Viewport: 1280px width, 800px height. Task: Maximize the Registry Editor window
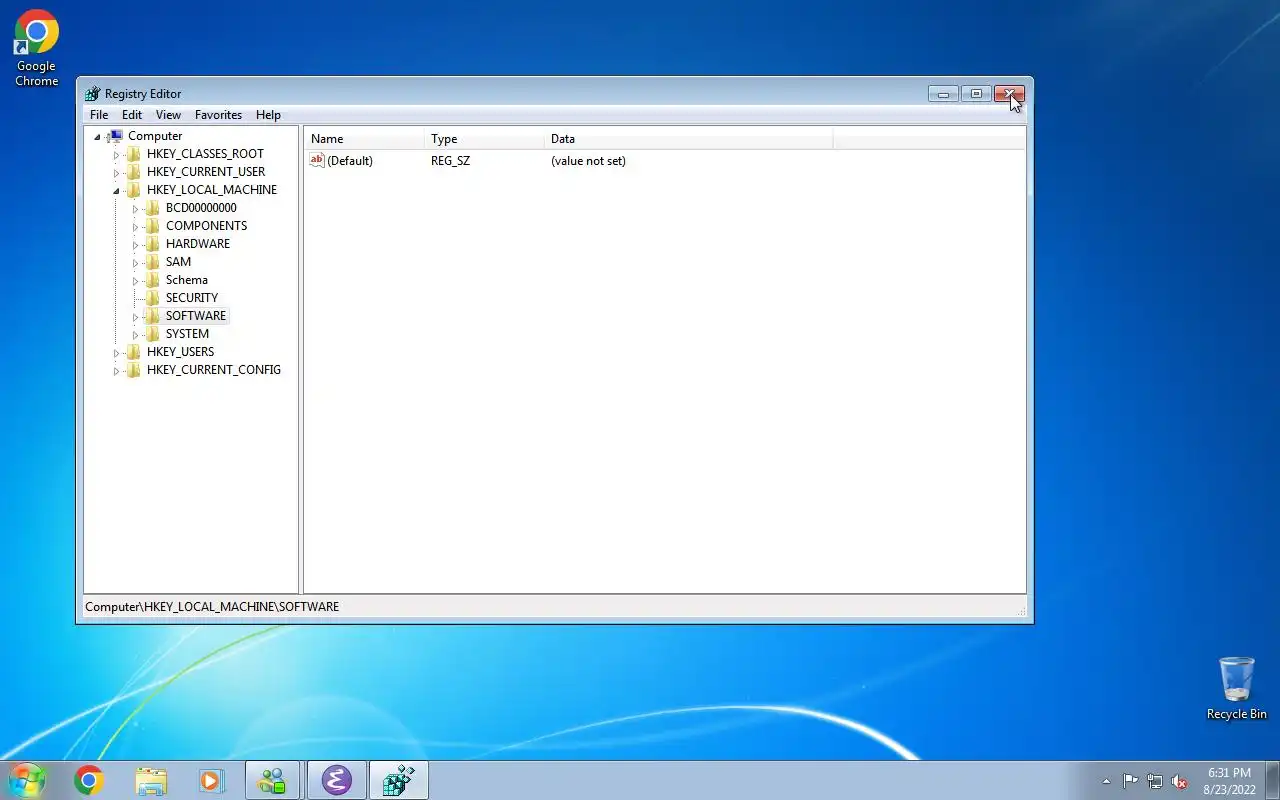pyautogui.click(x=976, y=94)
